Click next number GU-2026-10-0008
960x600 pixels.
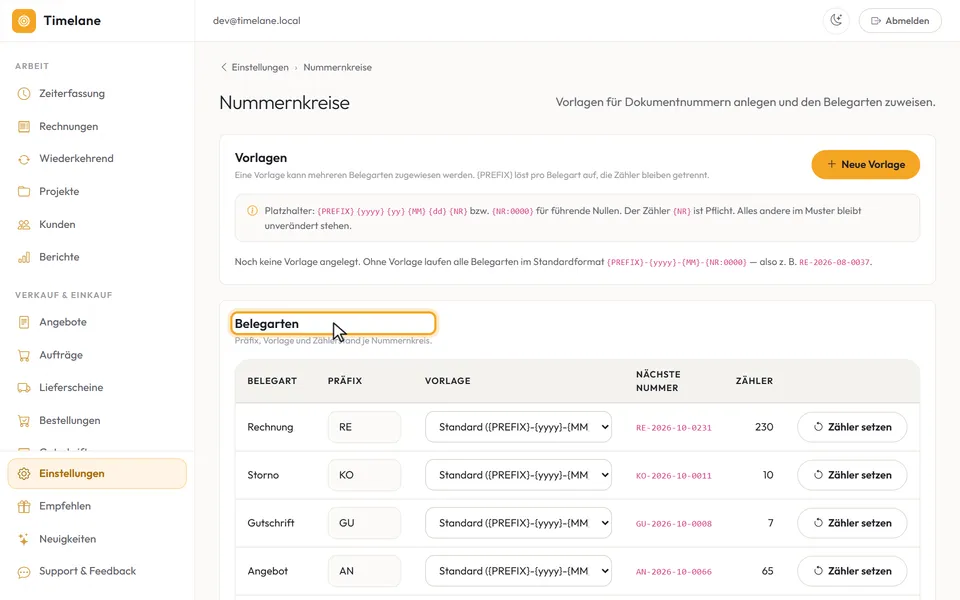pyautogui.click(x=673, y=524)
